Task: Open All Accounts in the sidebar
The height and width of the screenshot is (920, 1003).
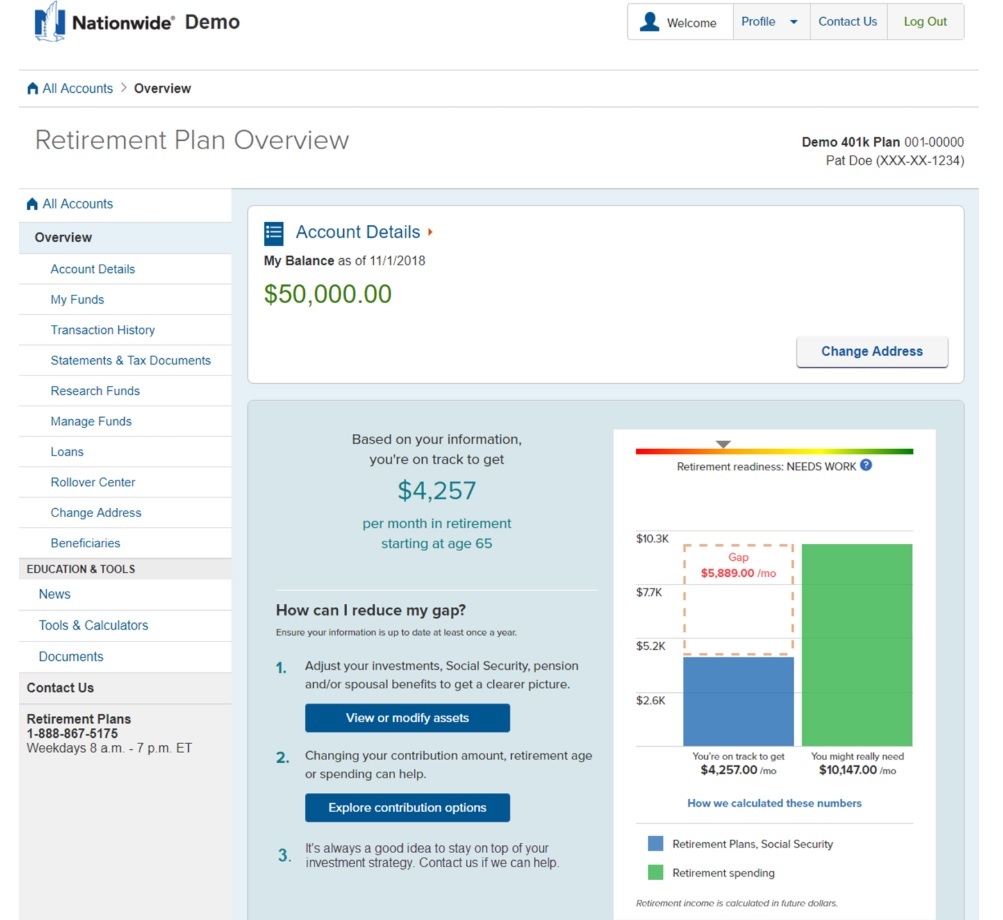Action: [77, 203]
